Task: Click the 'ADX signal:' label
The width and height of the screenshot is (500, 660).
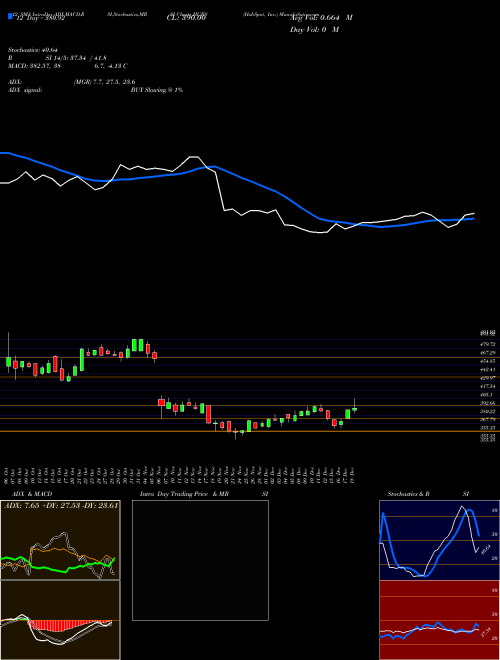Action: tap(25, 90)
